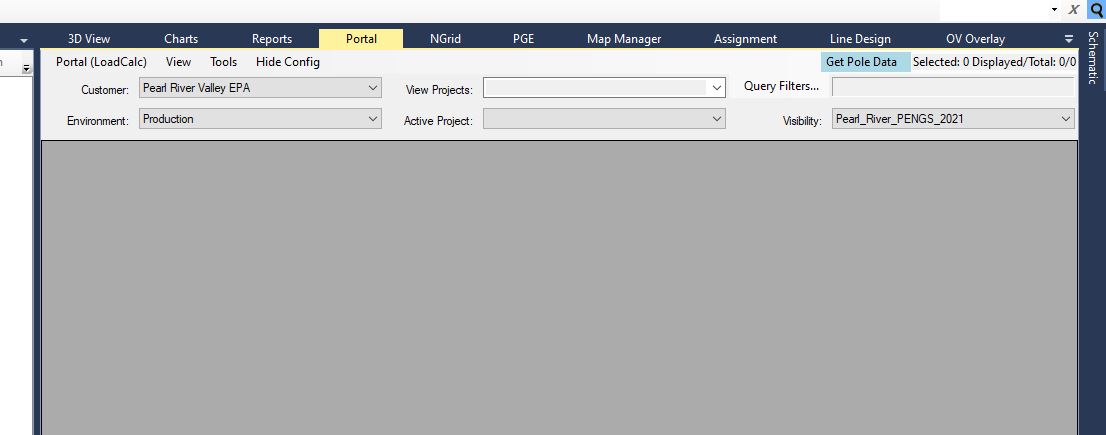
Task: Open the Visibility dropdown list
Action: click(x=1065, y=119)
